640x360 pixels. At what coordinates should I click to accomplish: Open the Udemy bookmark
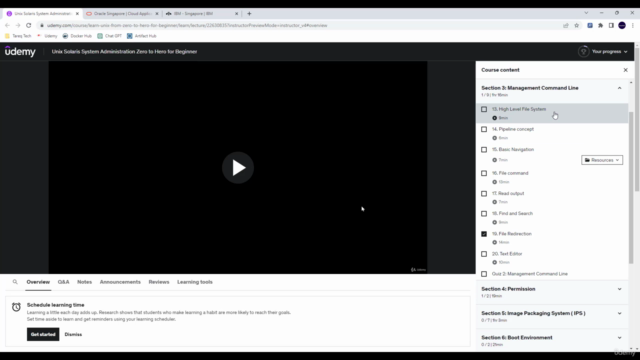[47, 36]
